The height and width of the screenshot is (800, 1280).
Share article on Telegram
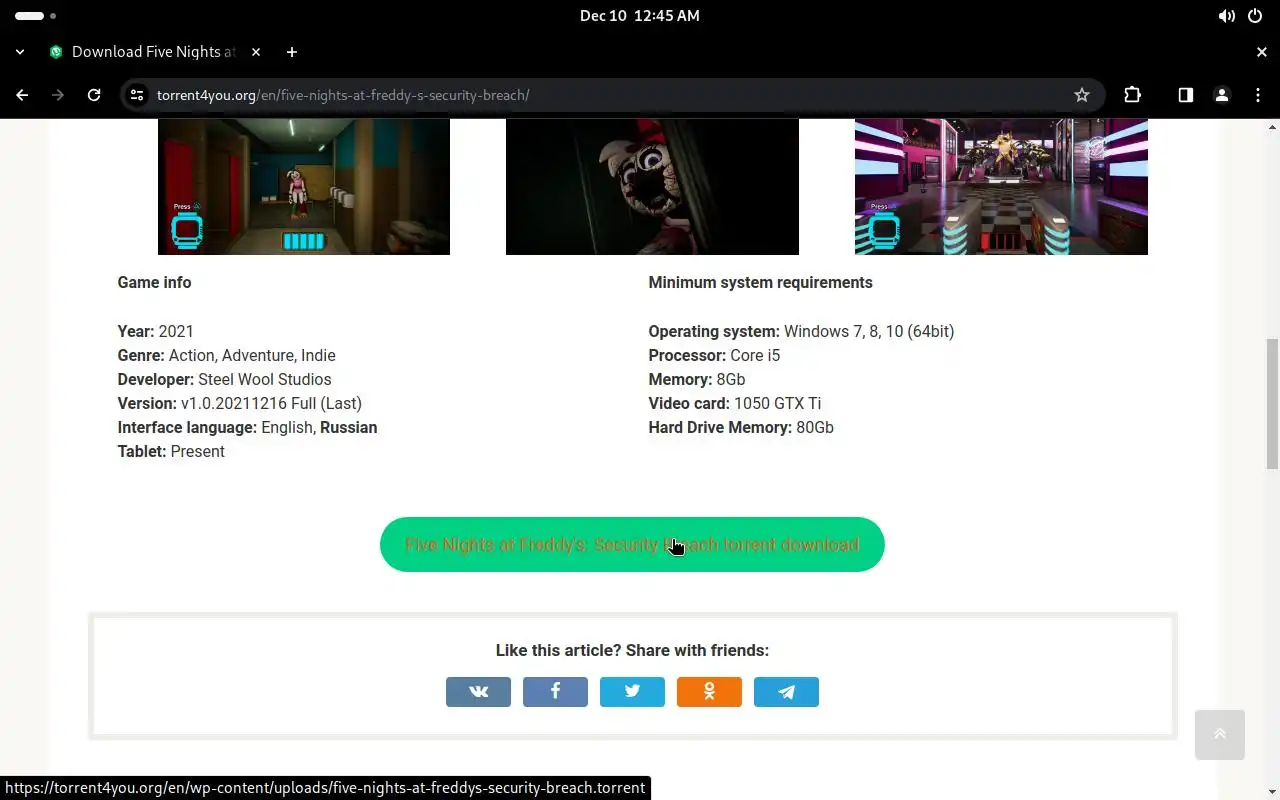click(786, 692)
